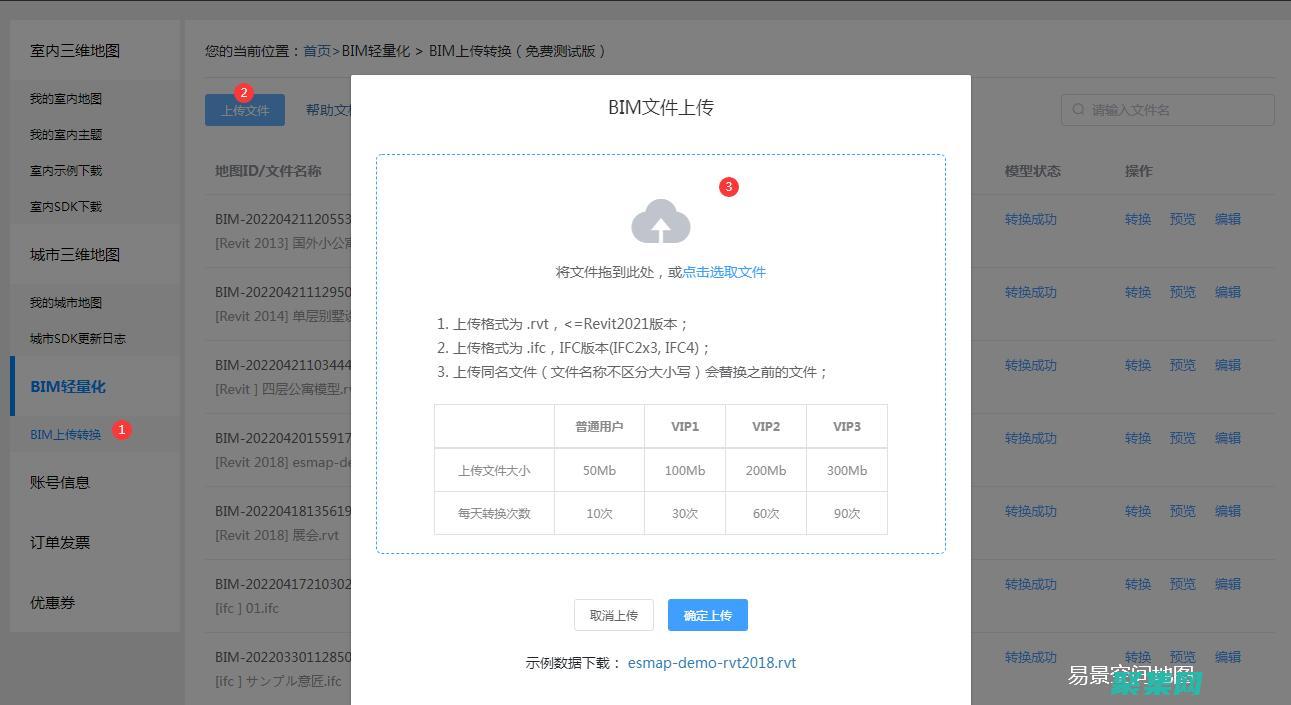Open the file picker via 点击选取文件 link

click(723, 271)
